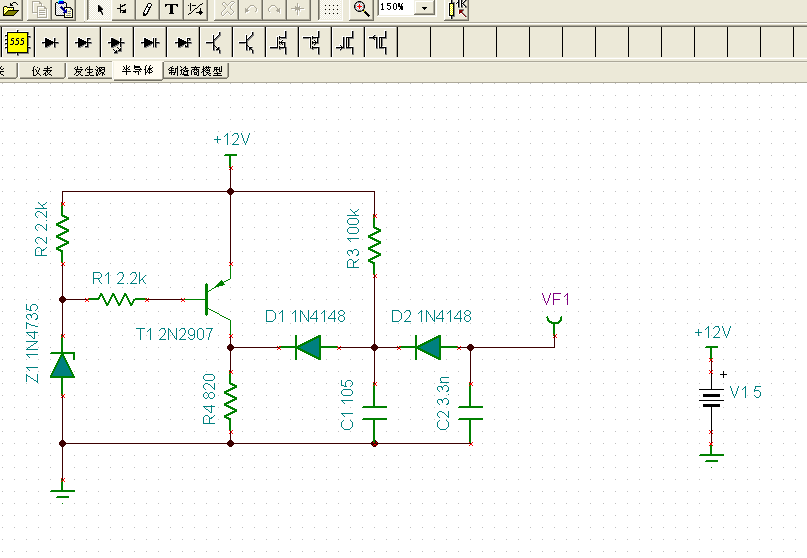807x558 pixels.
Task: Click the open folder icon
Action: pos(11,9)
